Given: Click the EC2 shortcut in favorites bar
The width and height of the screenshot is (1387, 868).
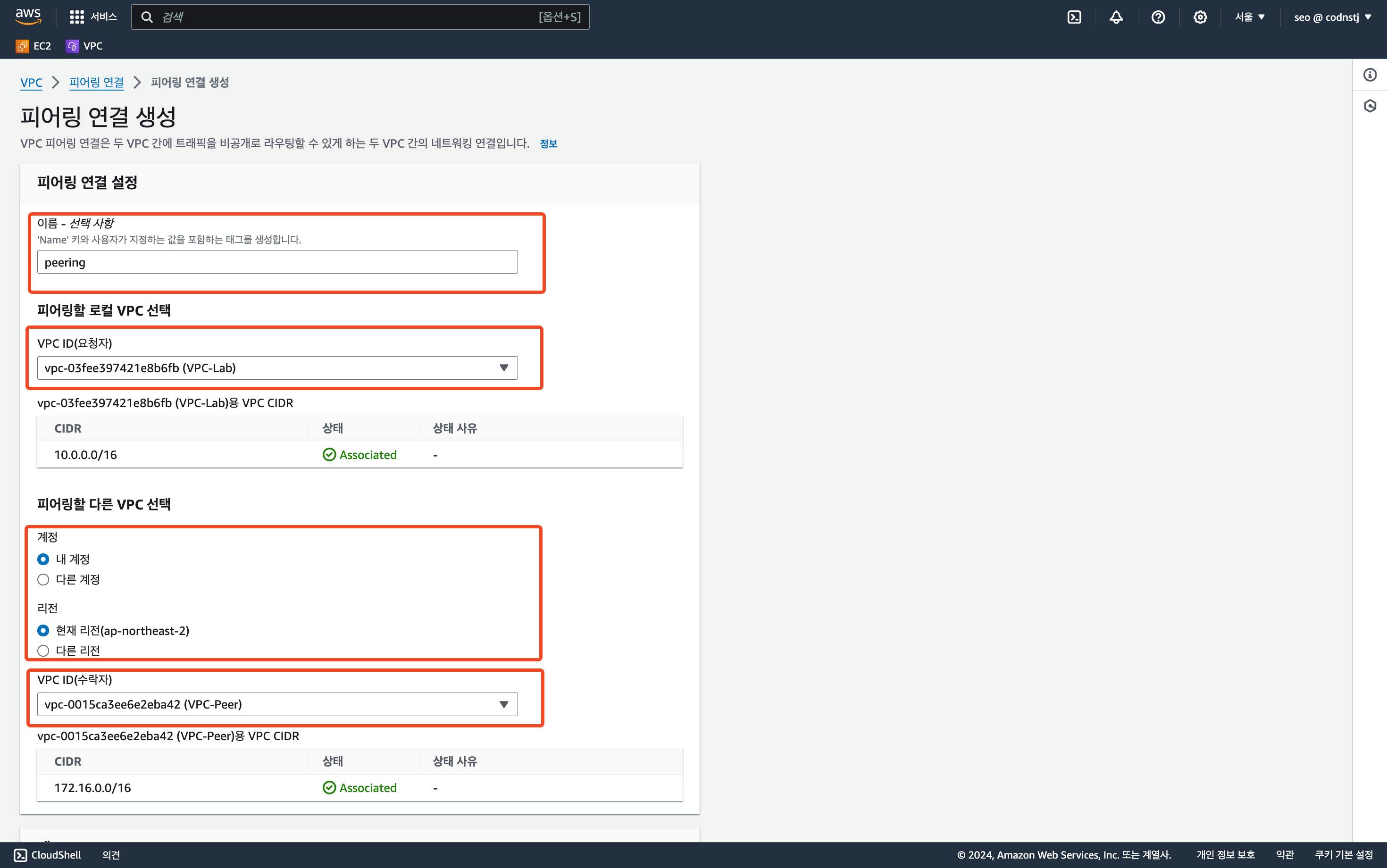Looking at the screenshot, I should coord(33,46).
